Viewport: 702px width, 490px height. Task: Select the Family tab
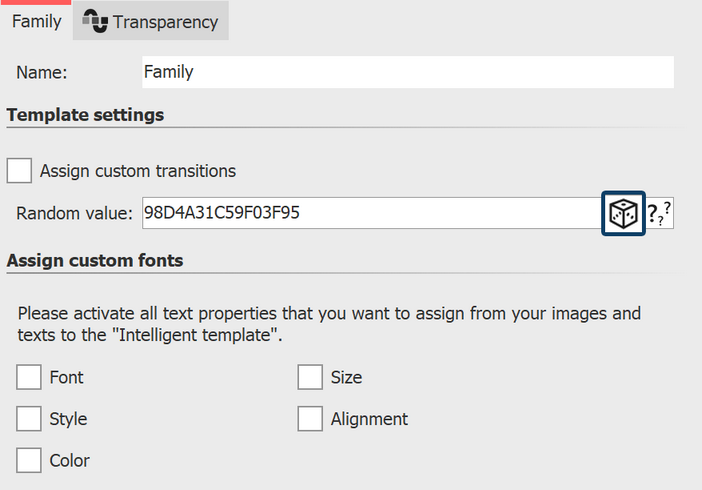(36, 22)
